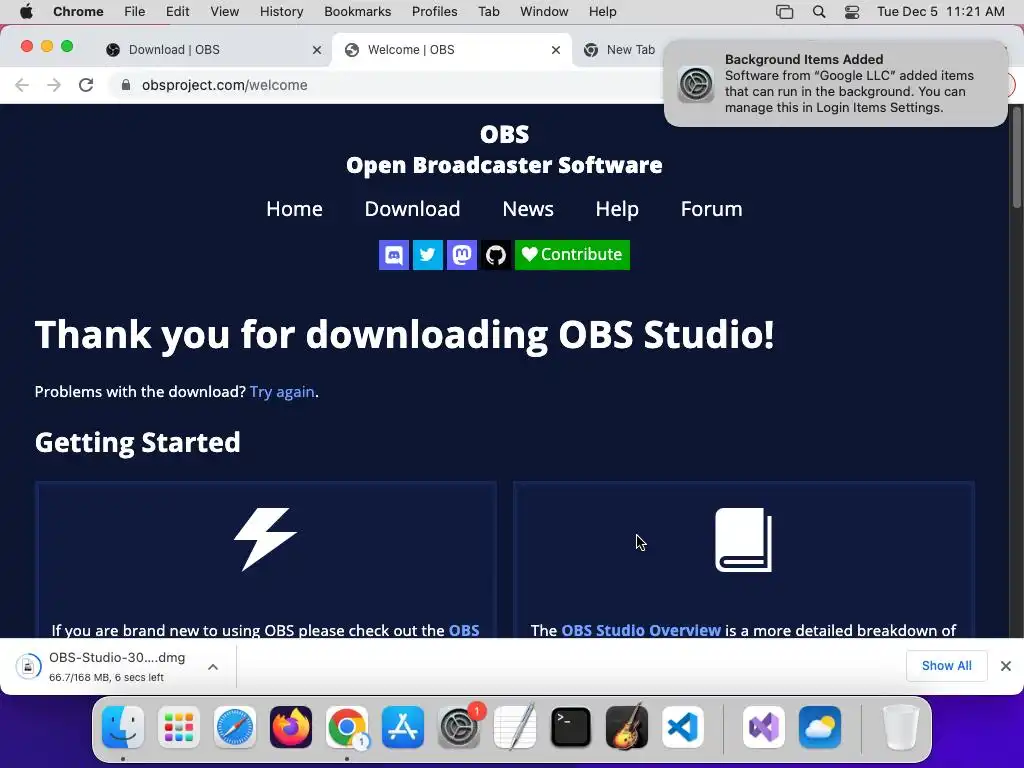Open the Chrome application menu

point(78,12)
